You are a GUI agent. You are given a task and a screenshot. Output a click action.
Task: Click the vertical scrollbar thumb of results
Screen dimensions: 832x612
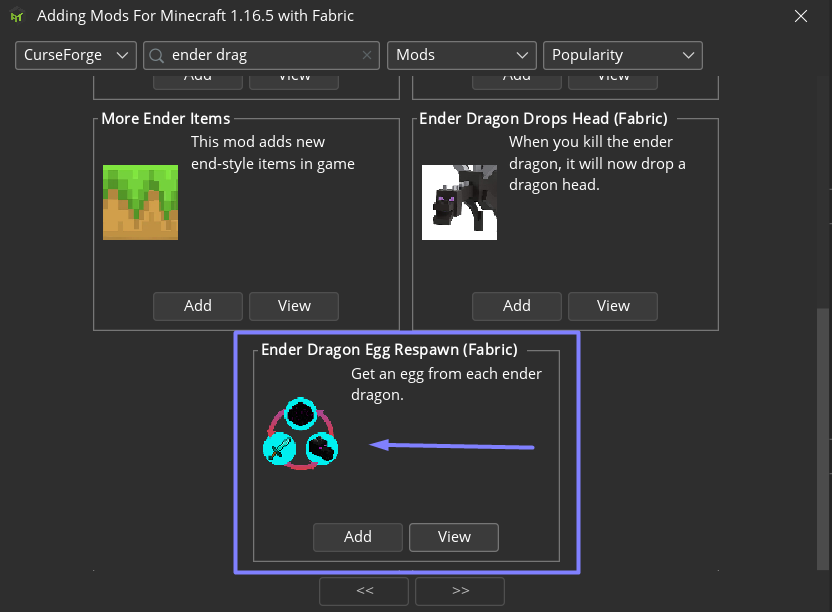click(823, 439)
